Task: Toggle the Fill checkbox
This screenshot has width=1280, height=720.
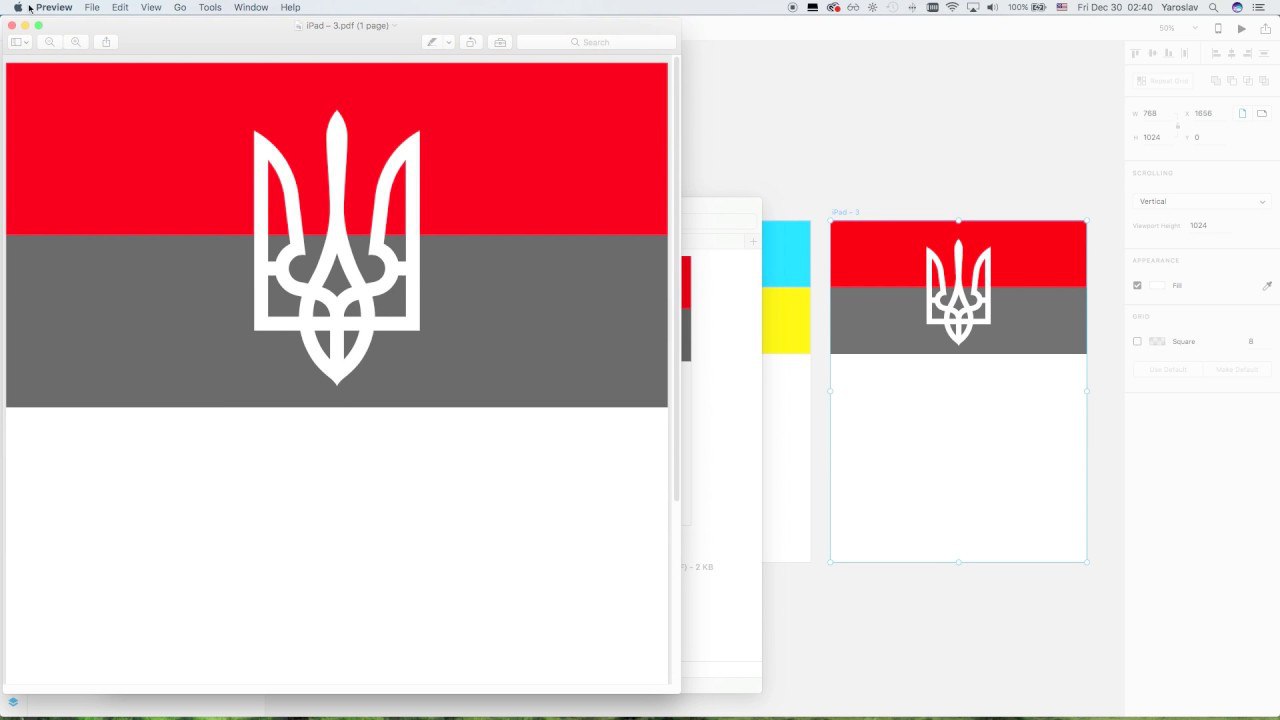Action: (1137, 285)
